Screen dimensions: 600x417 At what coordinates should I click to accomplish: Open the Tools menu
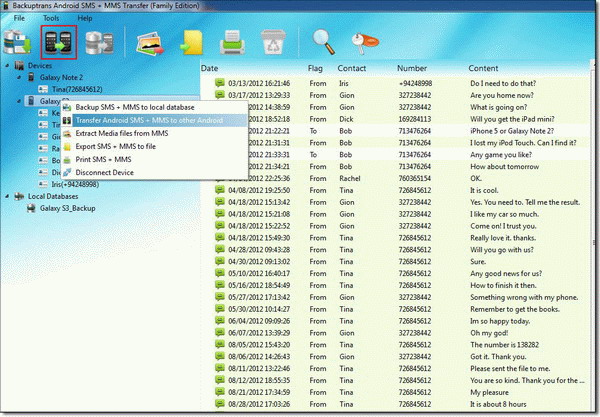point(51,18)
